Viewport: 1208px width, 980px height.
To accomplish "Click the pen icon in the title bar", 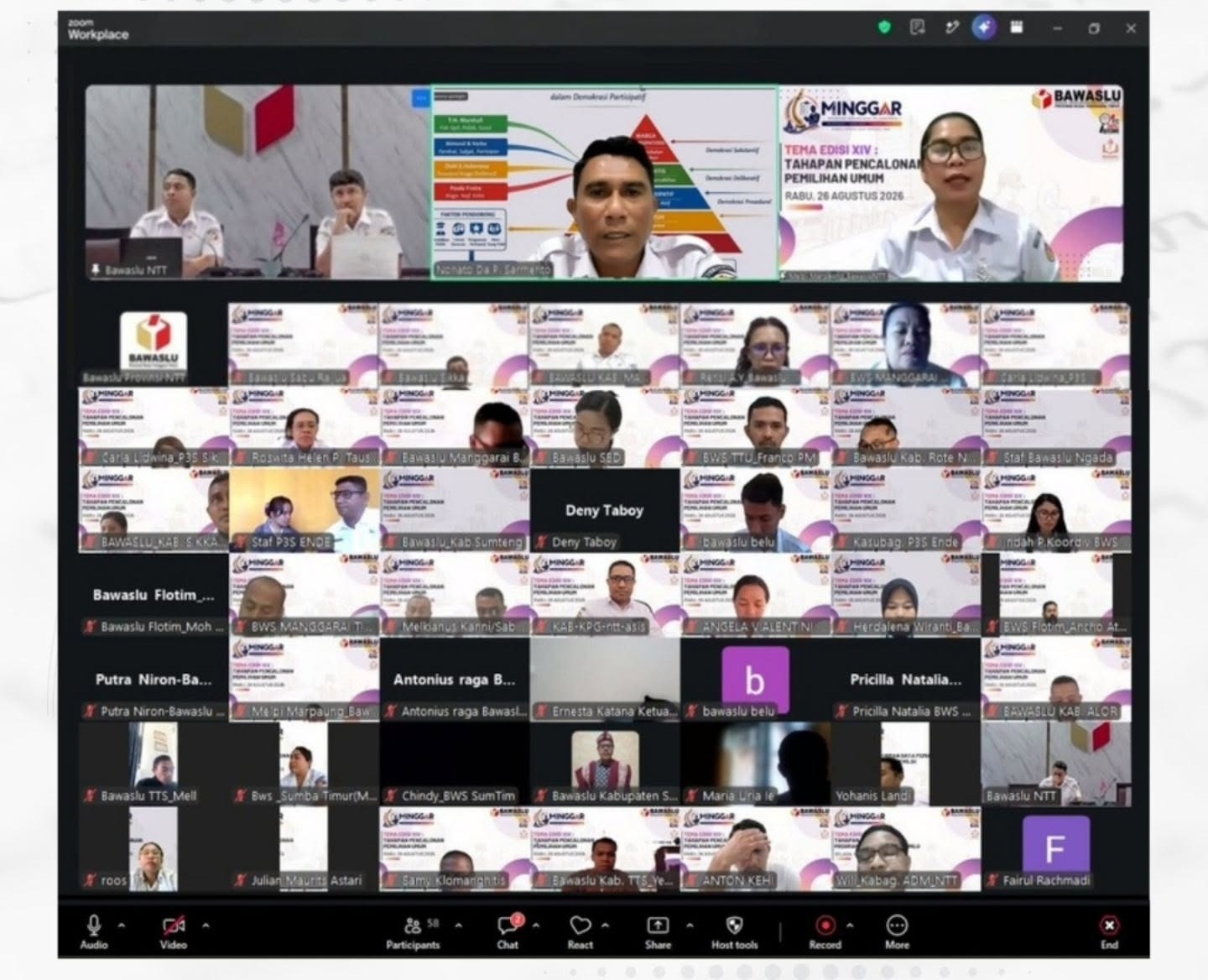I will click(951, 27).
